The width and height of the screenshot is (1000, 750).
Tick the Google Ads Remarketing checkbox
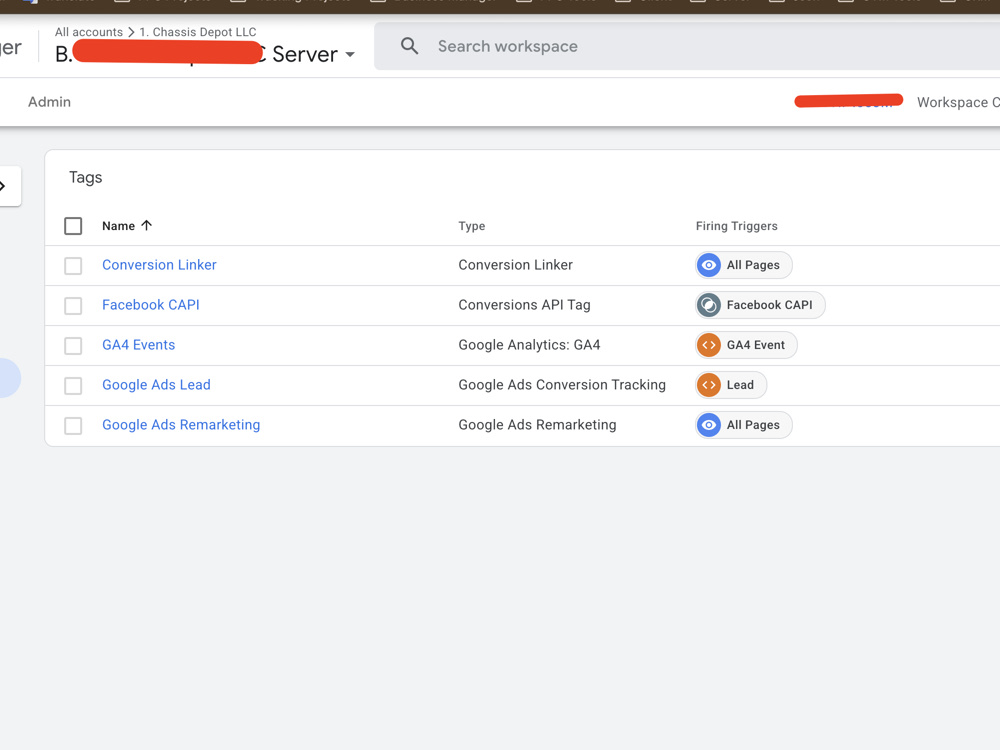73,425
